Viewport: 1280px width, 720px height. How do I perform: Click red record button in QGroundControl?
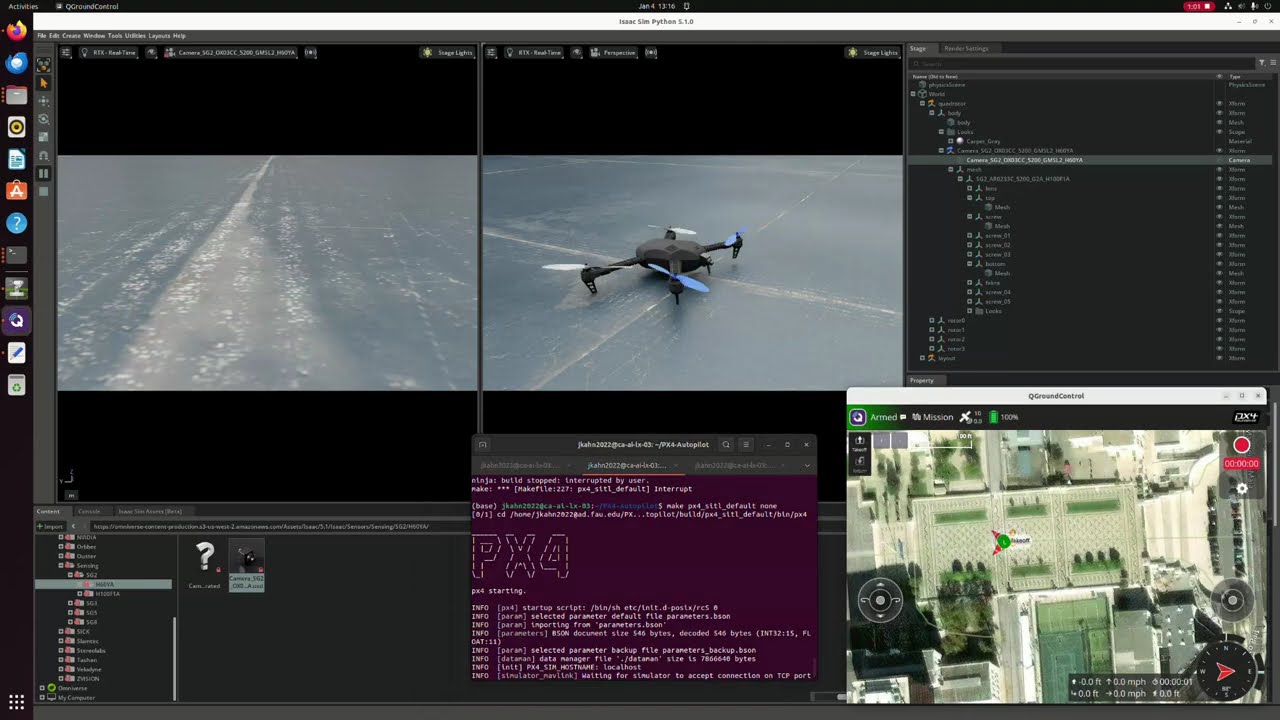click(x=1241, y=445)
